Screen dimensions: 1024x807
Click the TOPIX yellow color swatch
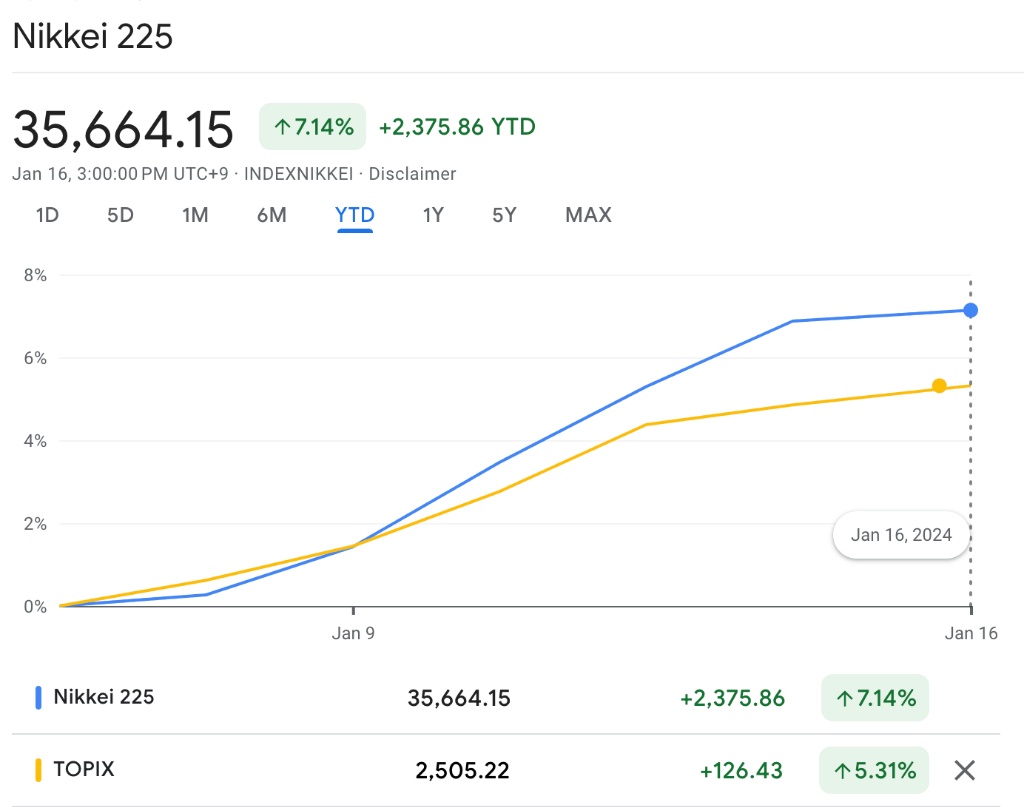coord(38,770)
